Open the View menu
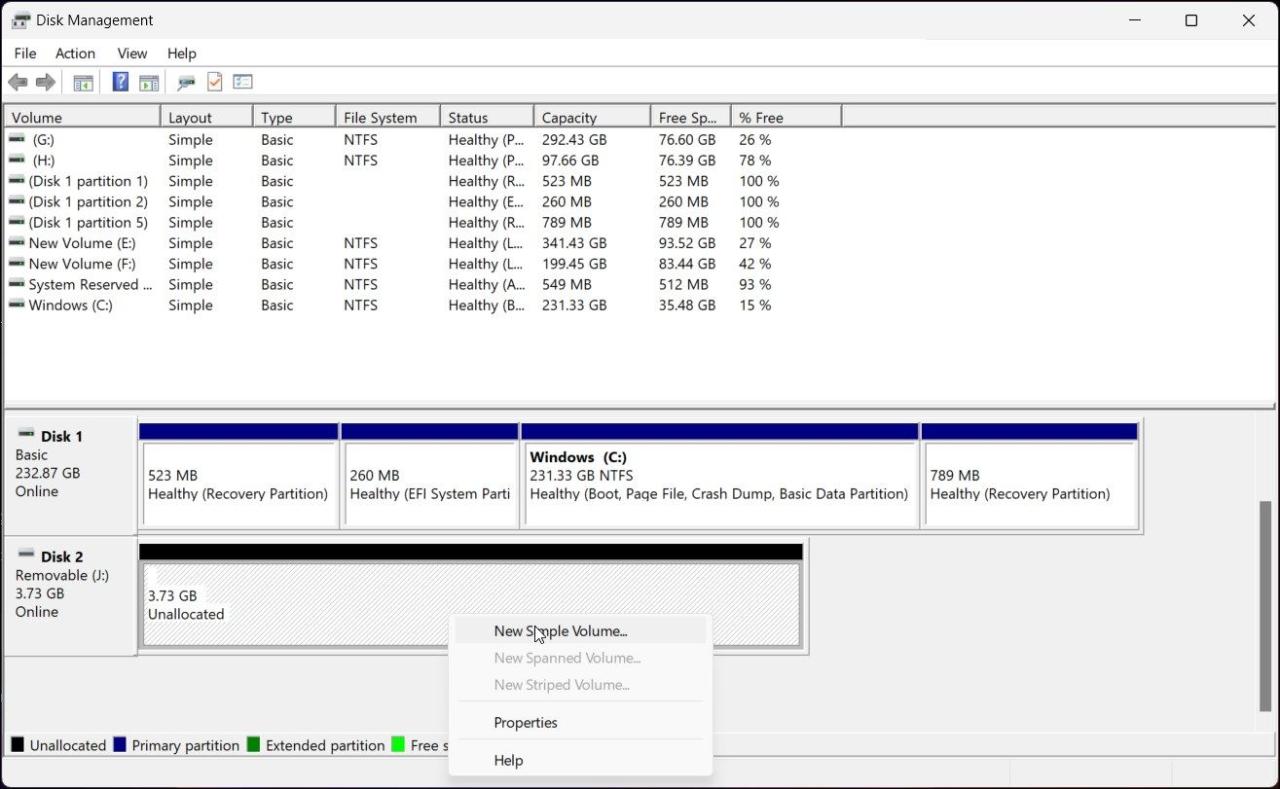Screen dimensions: 1280x789 132,53
